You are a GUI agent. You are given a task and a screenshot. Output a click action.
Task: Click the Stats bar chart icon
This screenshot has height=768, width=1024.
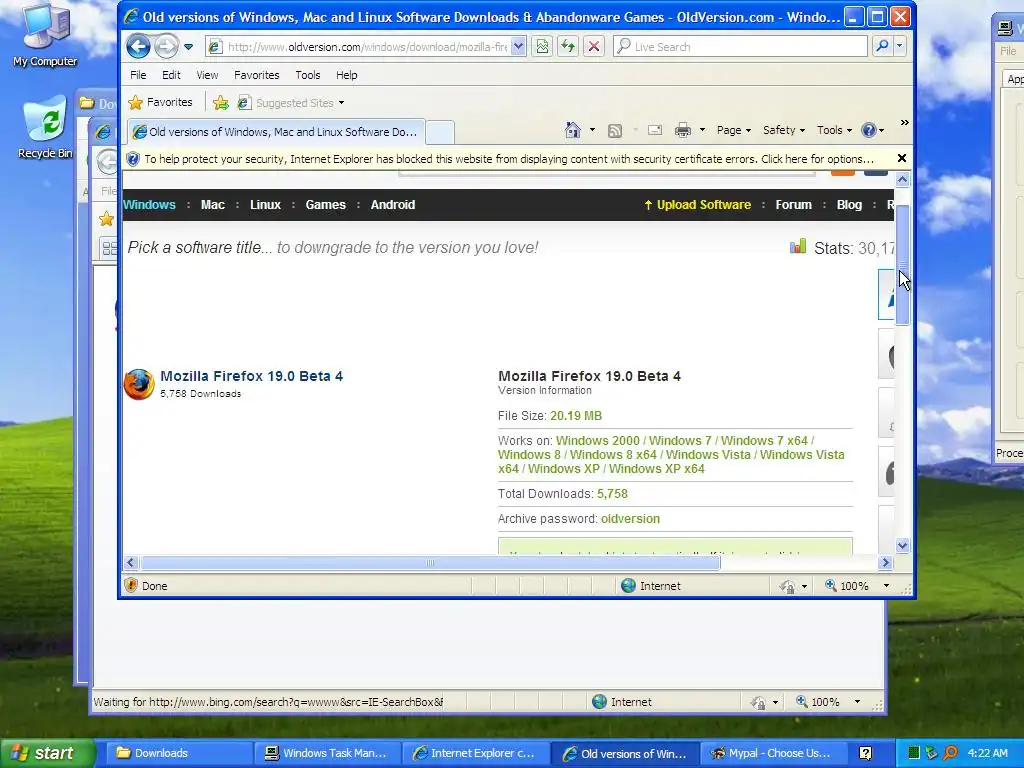pos(798,246)
